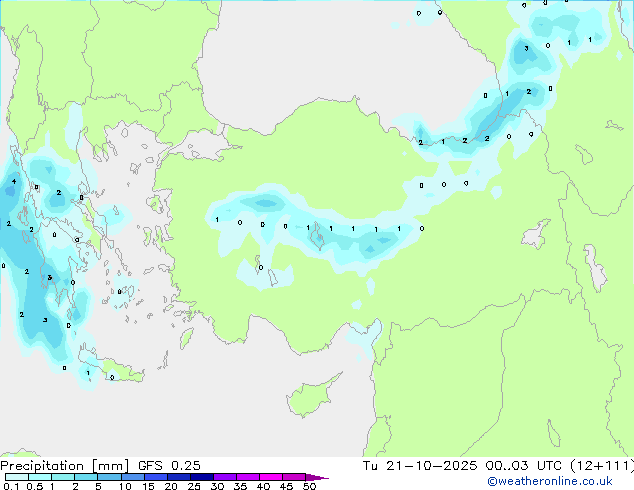Click the 'Precipitation [mm]' title text
This screenshot has height=490, width=634.
coord(65,466)
